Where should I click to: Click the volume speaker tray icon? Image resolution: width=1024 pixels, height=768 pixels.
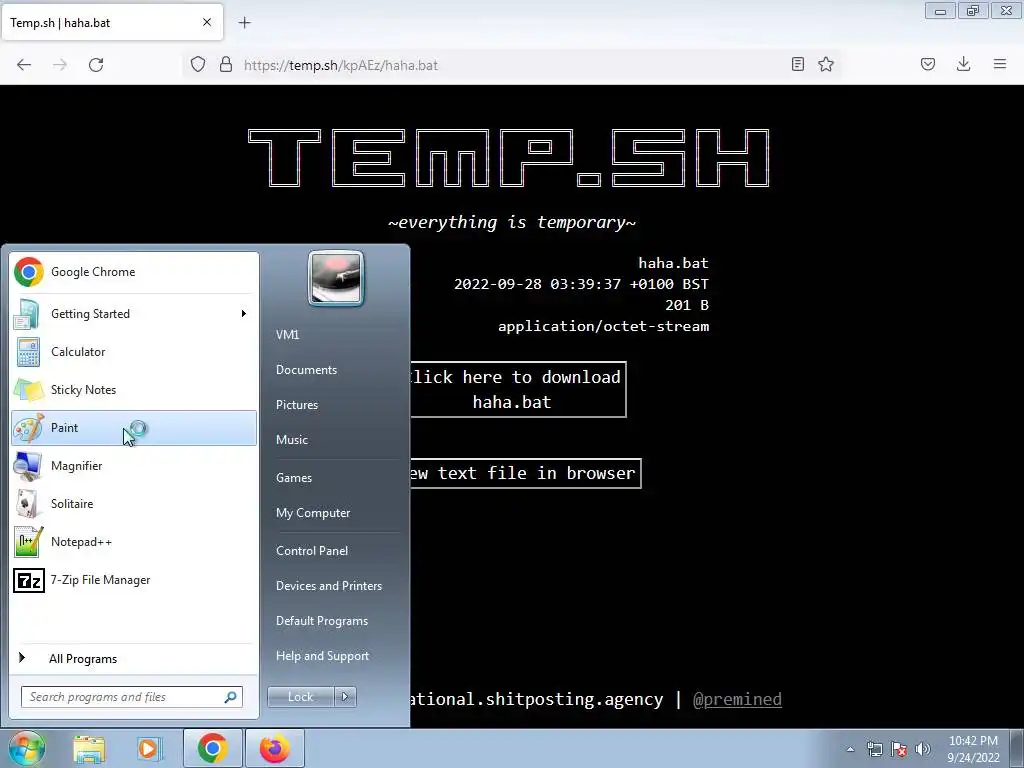[923, 749]
